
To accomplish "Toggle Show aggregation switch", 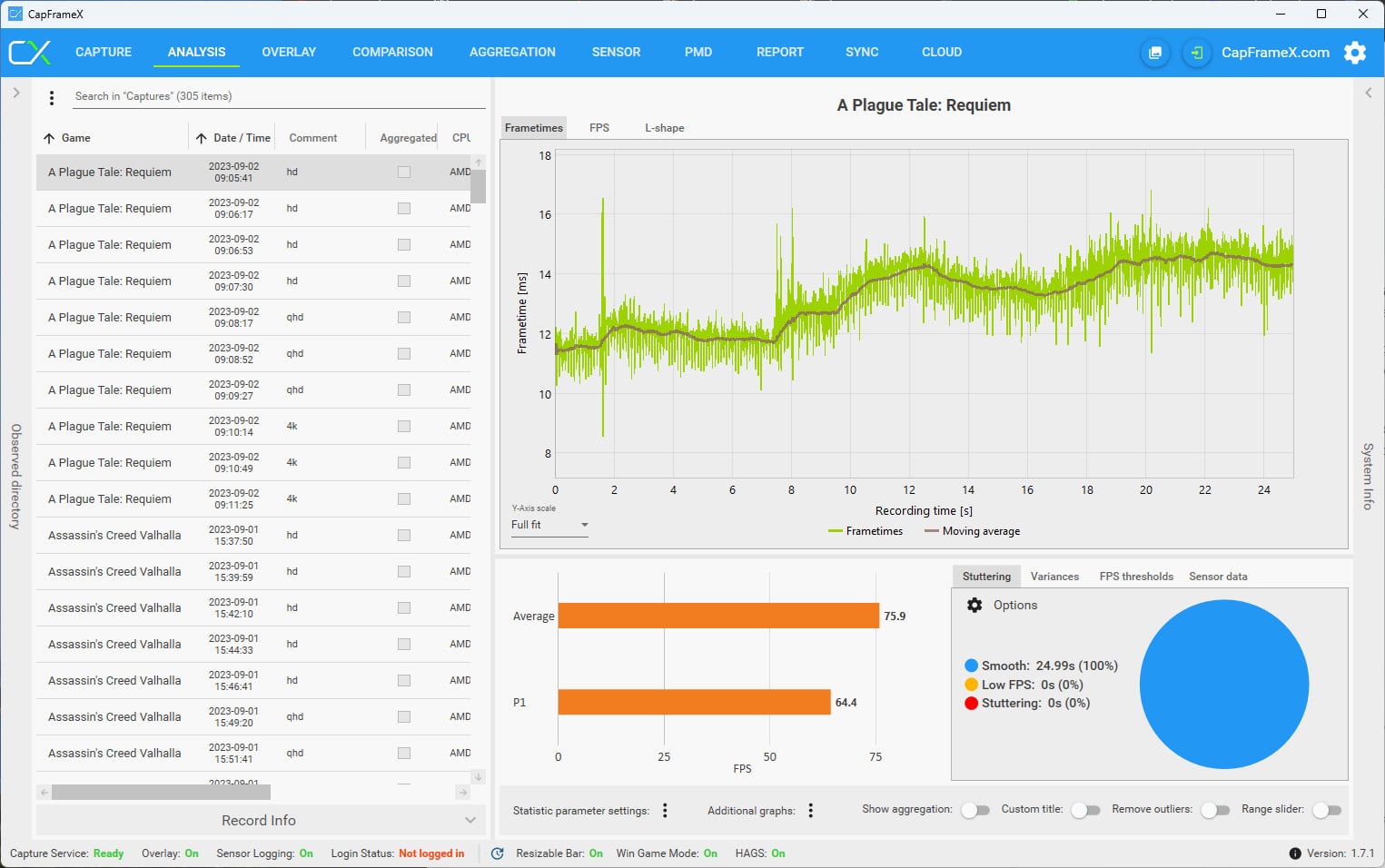I will pyautogui.click(x=975, y=810).
